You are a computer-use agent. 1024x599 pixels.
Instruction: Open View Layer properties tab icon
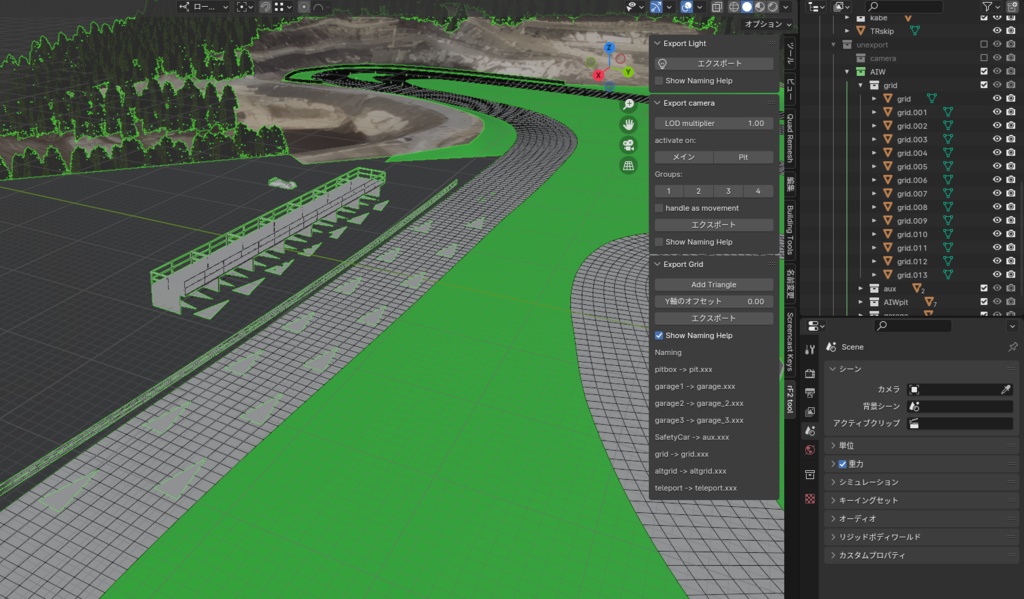click(x=810, y=412)
